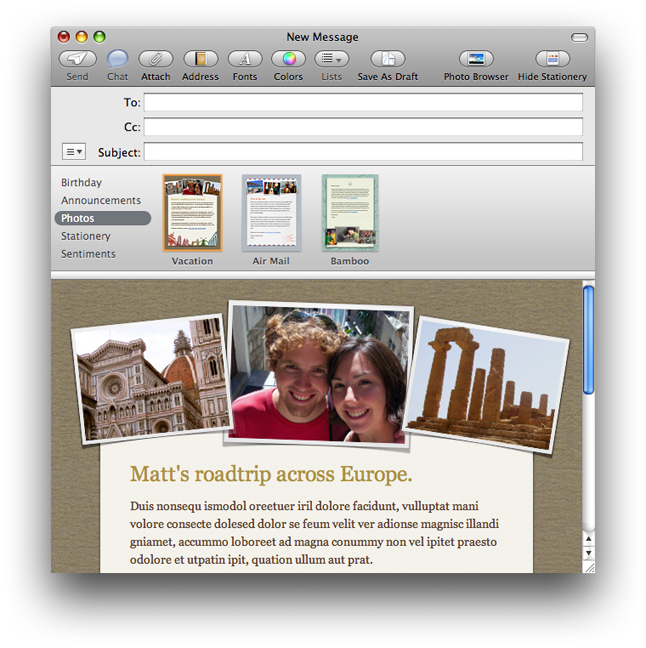This screenshot has height=648, width=646.
Task: Open the Photo Browser
Action: [x=476, y=59]
